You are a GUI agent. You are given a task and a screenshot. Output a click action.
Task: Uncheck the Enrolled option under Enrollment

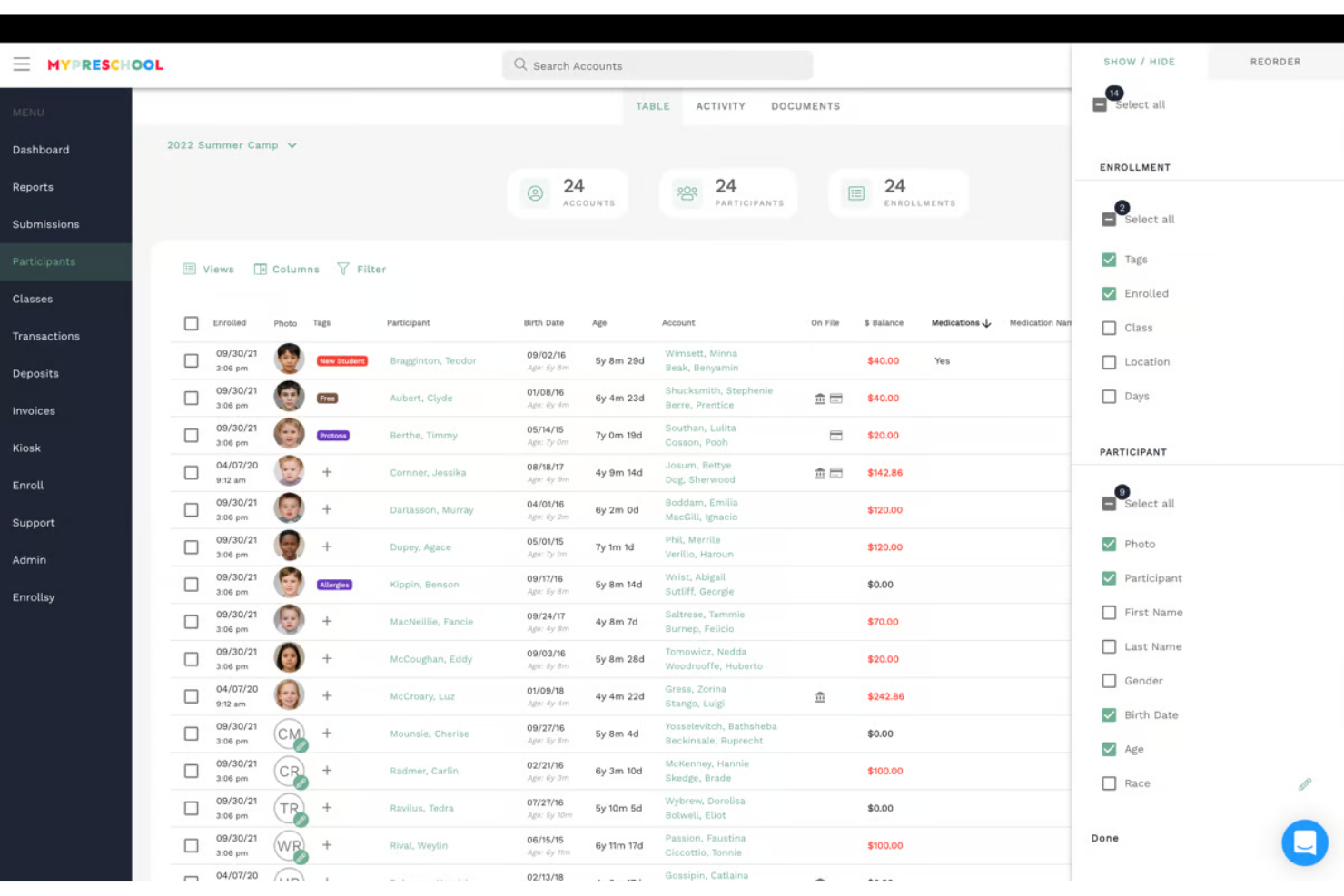1109,293
